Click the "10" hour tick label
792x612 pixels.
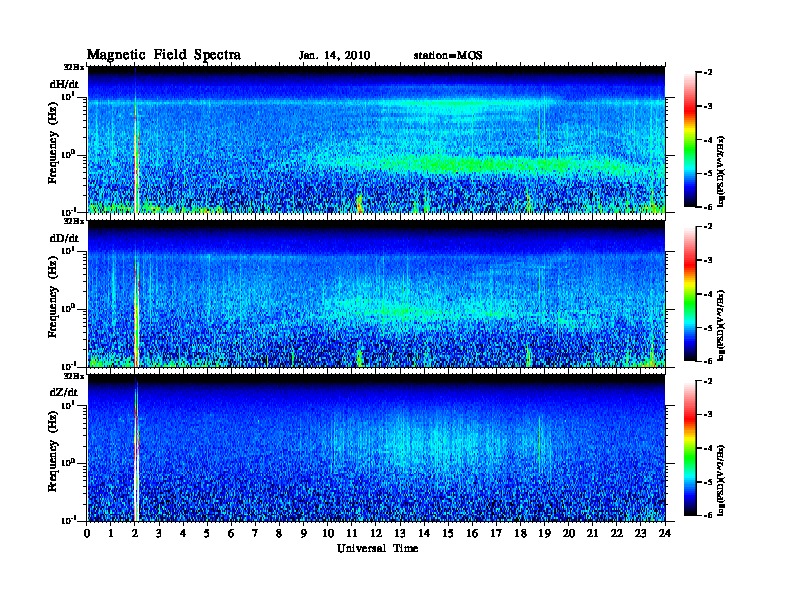coord(328,533)
